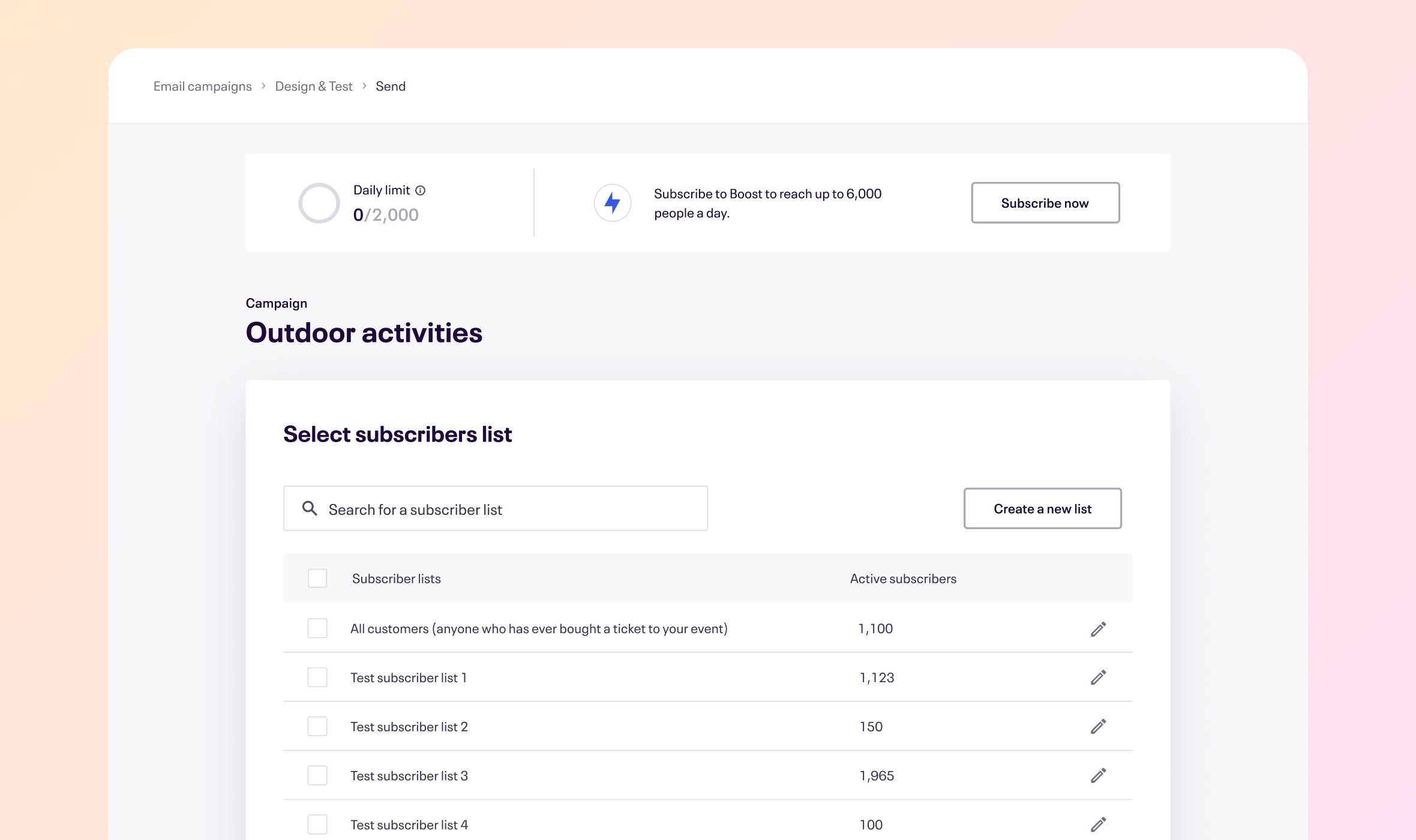Image resolution: width=1416 pixels, height=840 pixels.
Task: Select all lists with header checkbox
Action: click(317, 578)
